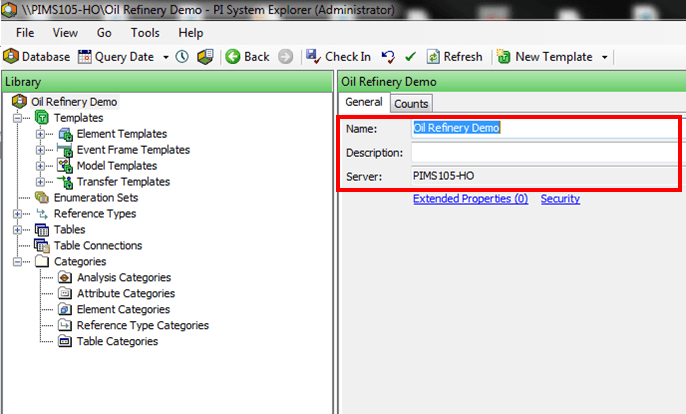Viewport: 686px width, 414px height.
Task: Select the Table Connections tree row
Action: (x=98, y=246)
